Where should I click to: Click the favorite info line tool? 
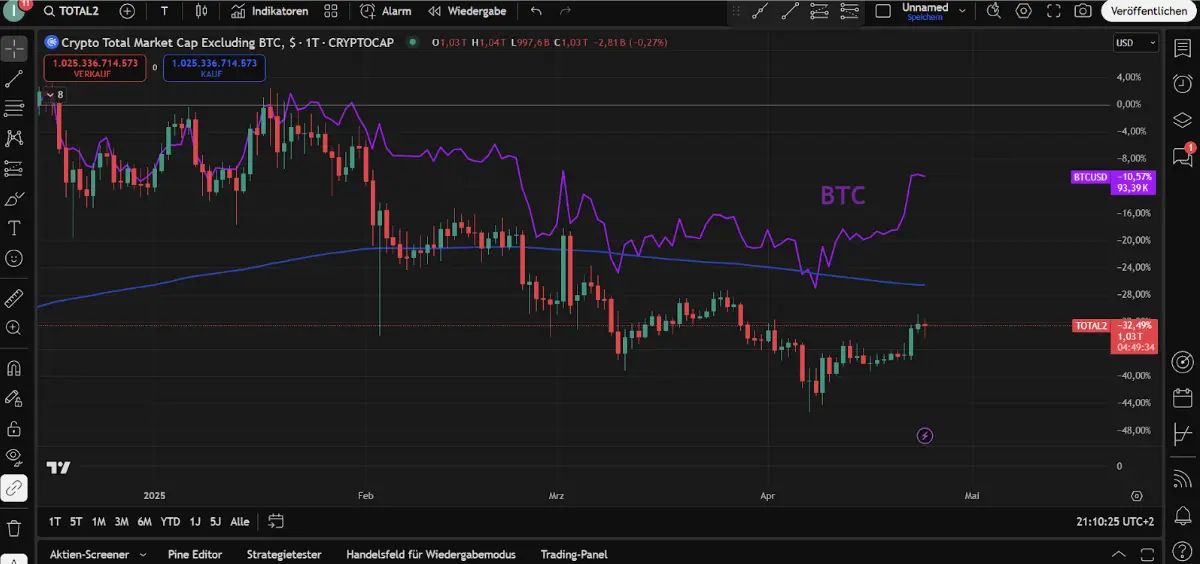pyautogui.click(x=790, y=11)
